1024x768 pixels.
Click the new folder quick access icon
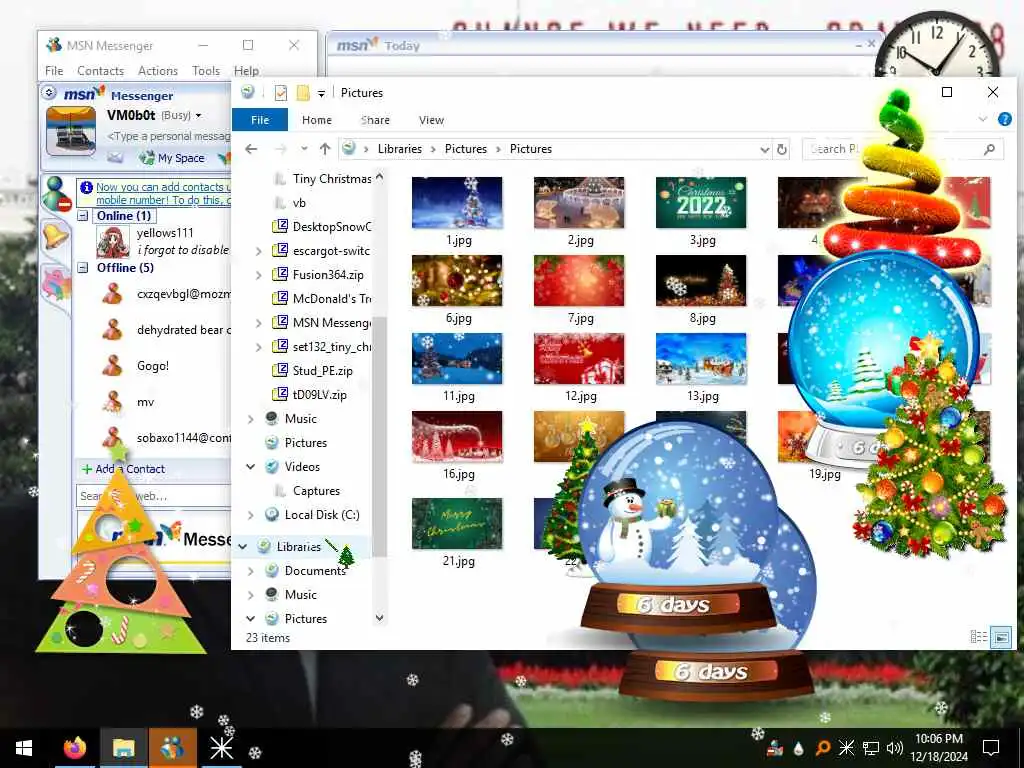[303, 93]
